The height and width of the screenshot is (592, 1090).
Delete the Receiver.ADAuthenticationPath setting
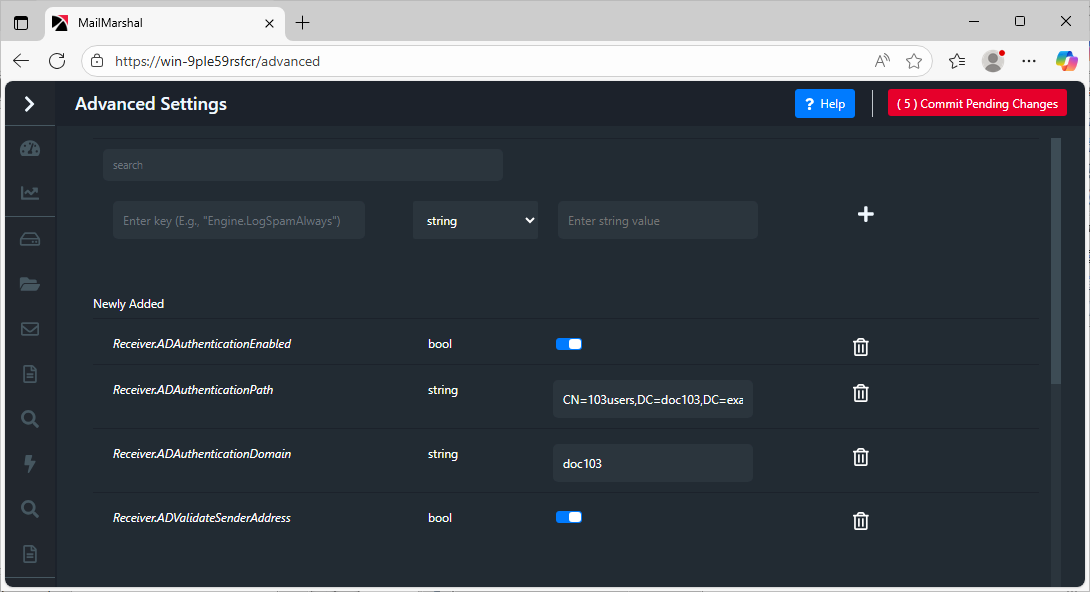(x=860, y=393)
